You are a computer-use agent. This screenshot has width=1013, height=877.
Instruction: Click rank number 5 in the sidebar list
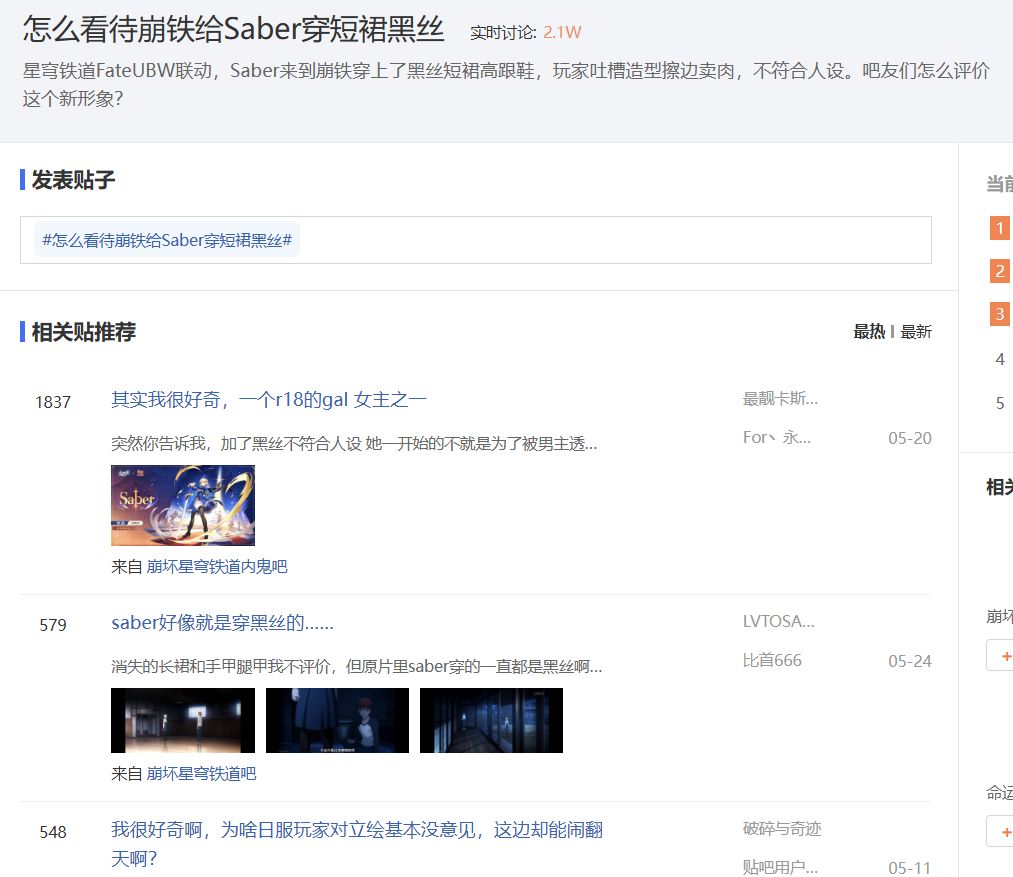click(x=999, y=403)
